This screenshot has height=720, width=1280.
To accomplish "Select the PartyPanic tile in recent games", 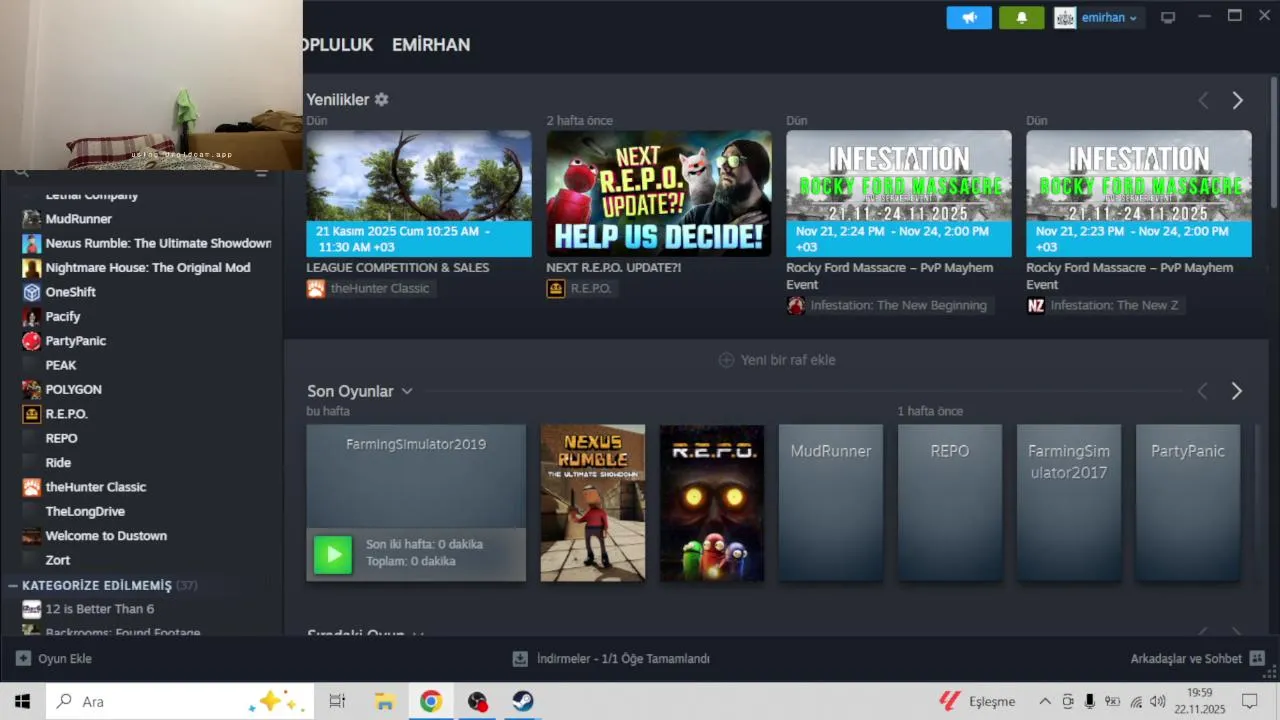I will pyautogui.click(x=1188, y=503).
